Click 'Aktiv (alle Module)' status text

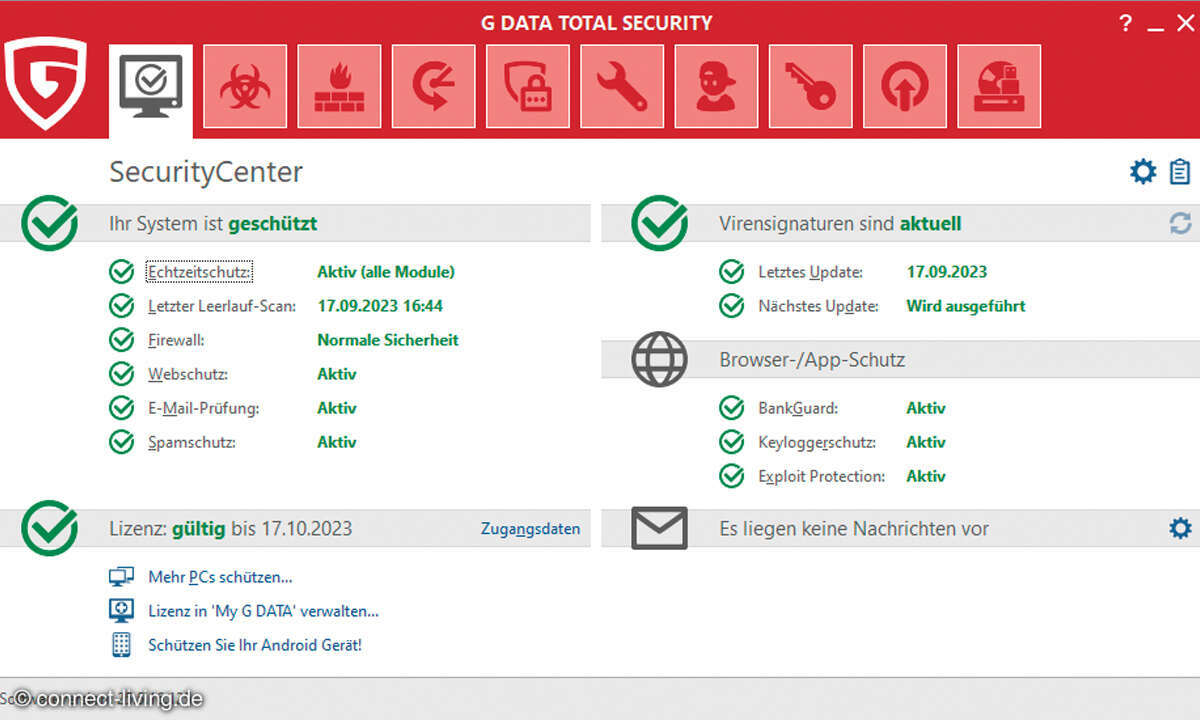(386, 272)
